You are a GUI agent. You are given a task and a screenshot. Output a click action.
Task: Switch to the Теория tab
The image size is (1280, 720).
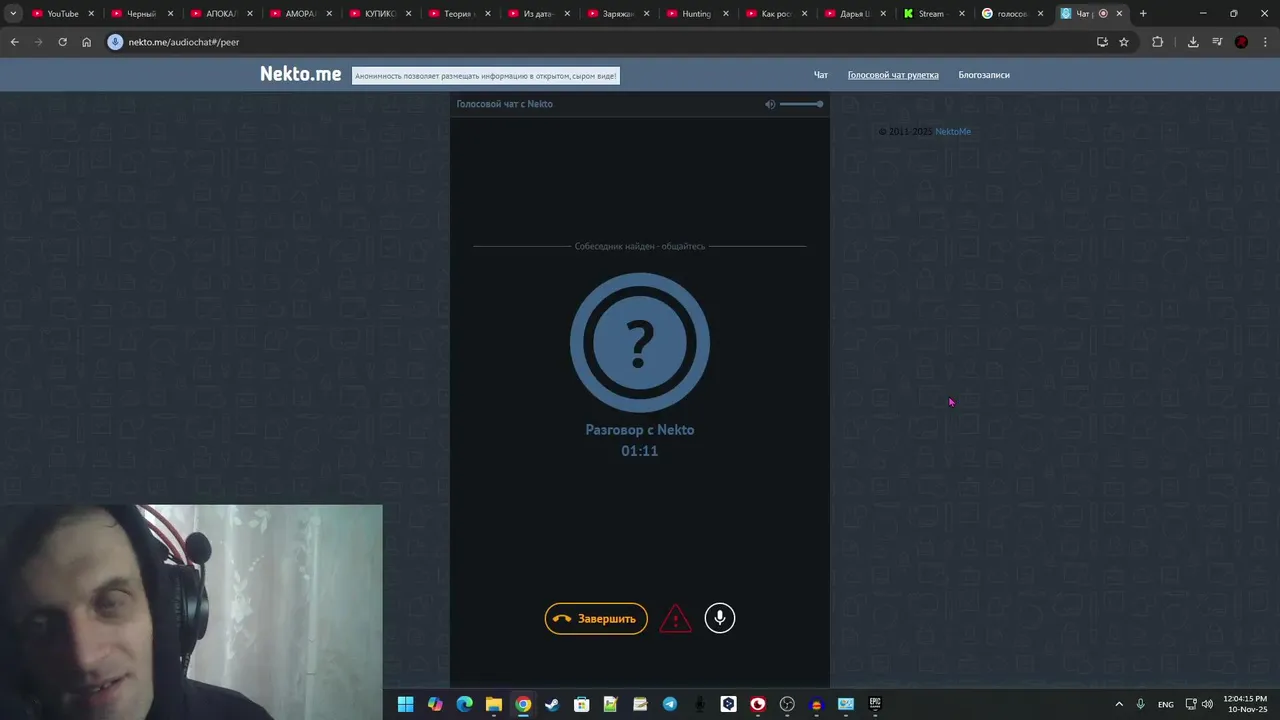tap(457, 14)
